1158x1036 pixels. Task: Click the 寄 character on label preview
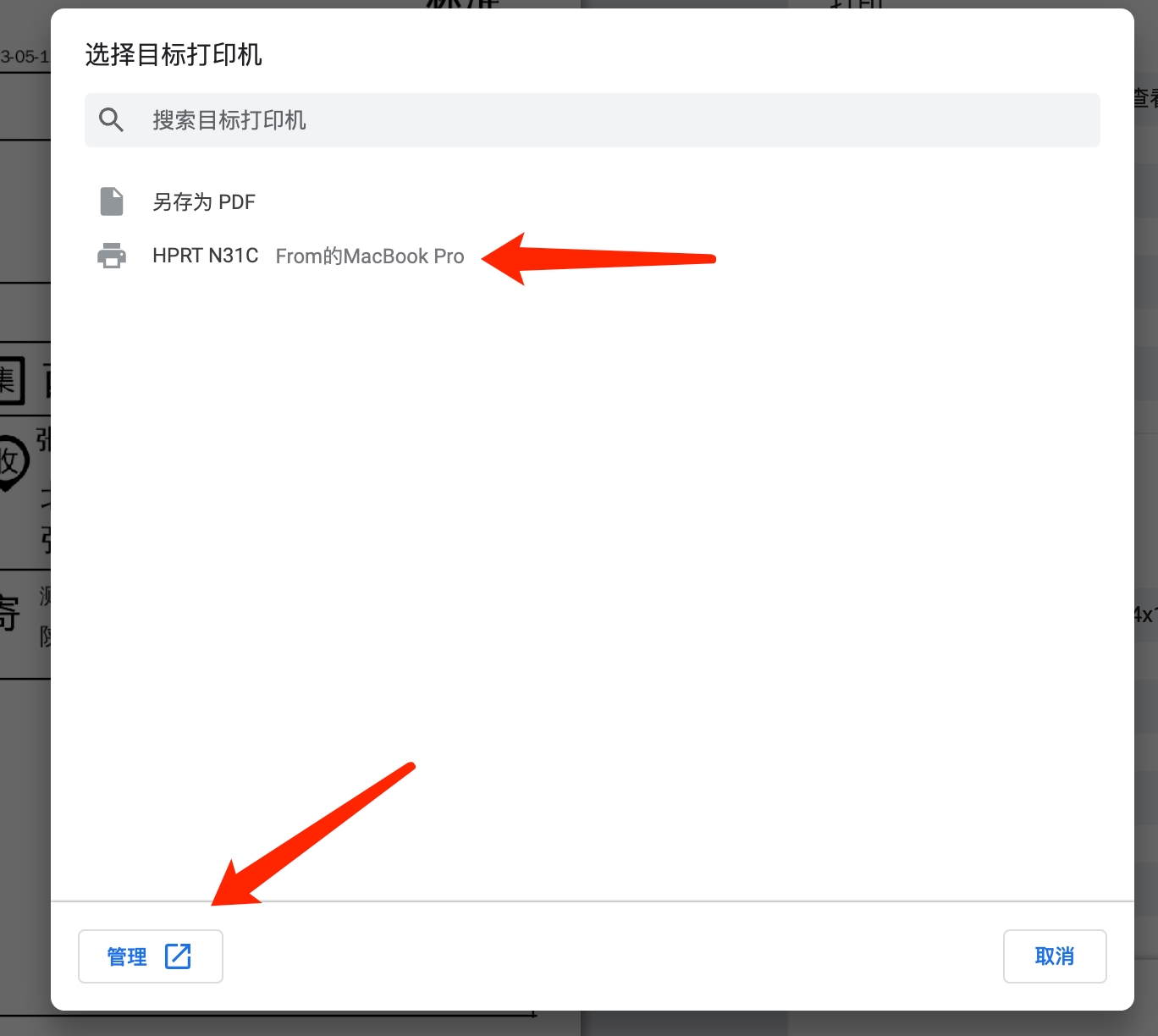pyautogui.click(x=9, y=613)
